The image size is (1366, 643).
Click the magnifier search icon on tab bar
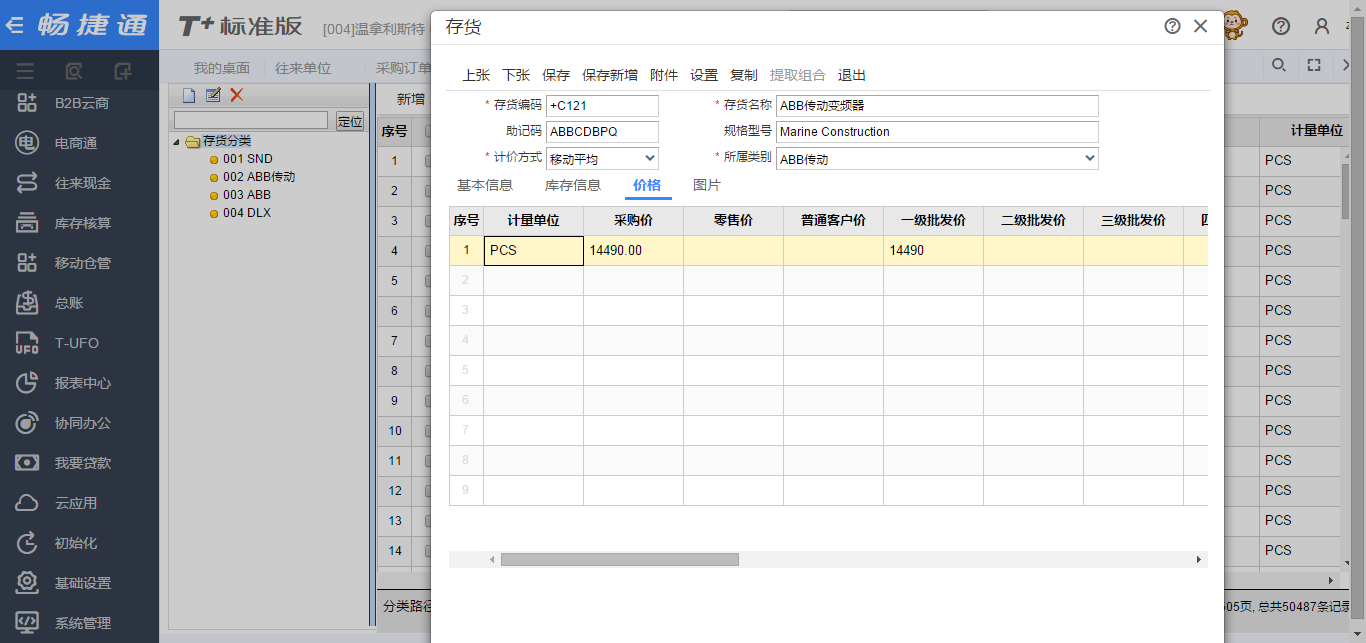(x=1279, y=65)
